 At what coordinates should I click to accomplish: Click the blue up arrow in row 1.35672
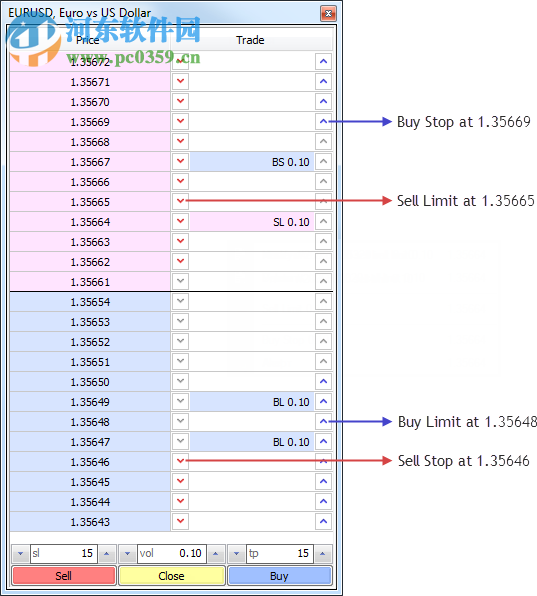pyautogui.click(x=323, y=62)
